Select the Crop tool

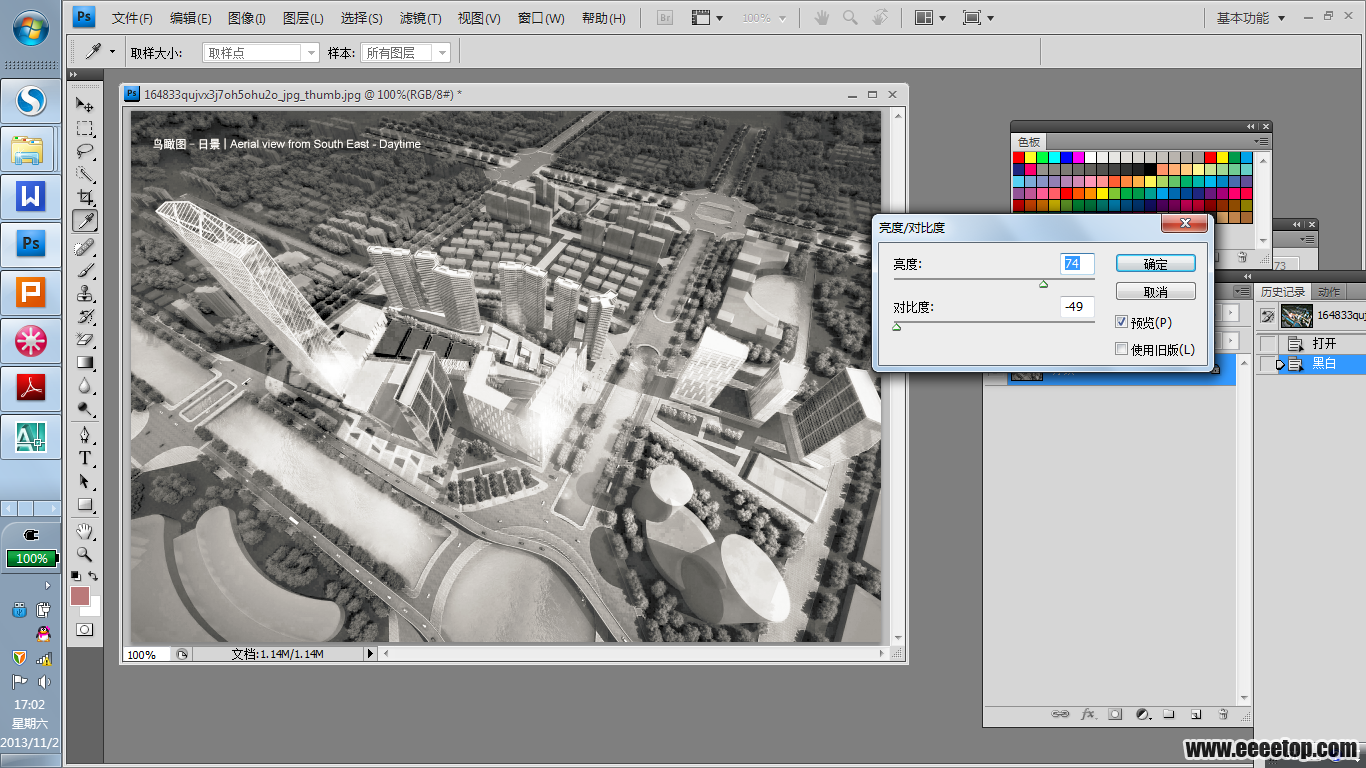(x=85, y=198)
